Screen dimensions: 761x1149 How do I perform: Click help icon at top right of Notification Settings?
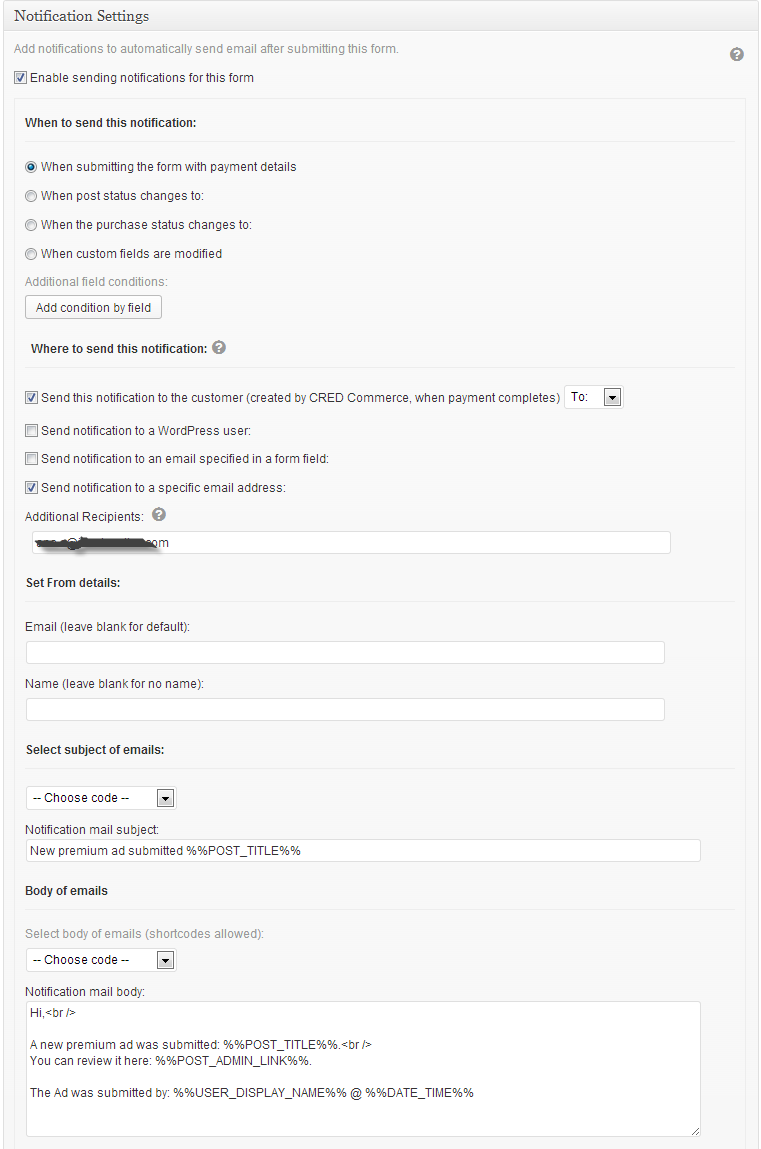(737, 54)
